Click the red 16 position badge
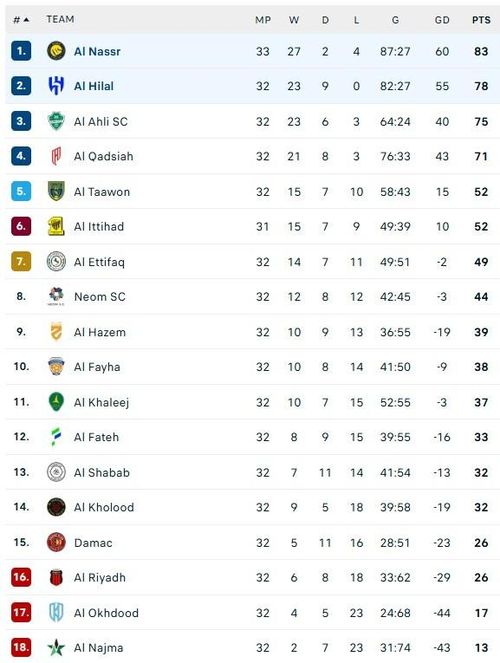The image size is (500, 663). pyautogui.click(x=21, y=577)
